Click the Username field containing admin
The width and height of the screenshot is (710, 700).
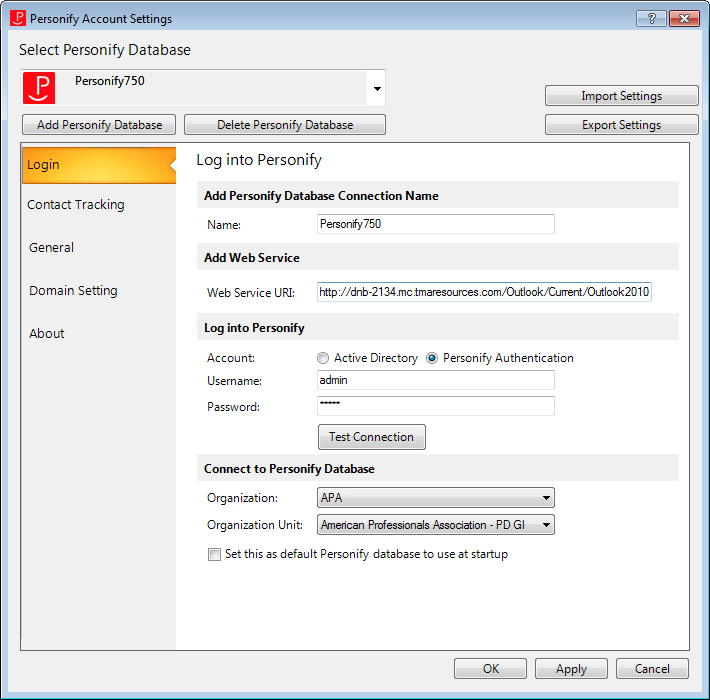click(x=436, y=380)
